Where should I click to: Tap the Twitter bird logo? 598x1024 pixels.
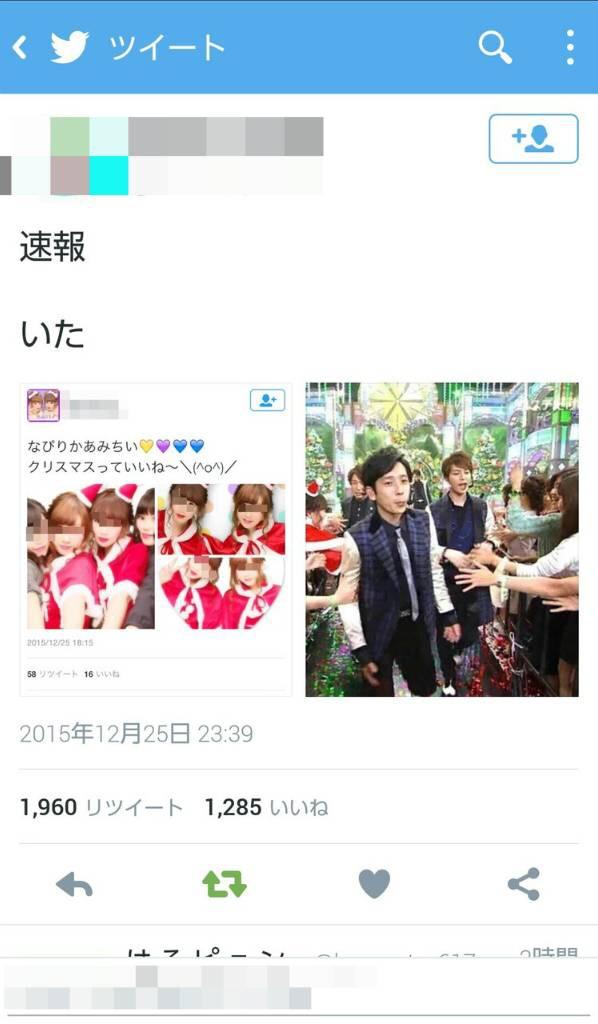coord(69,47)
